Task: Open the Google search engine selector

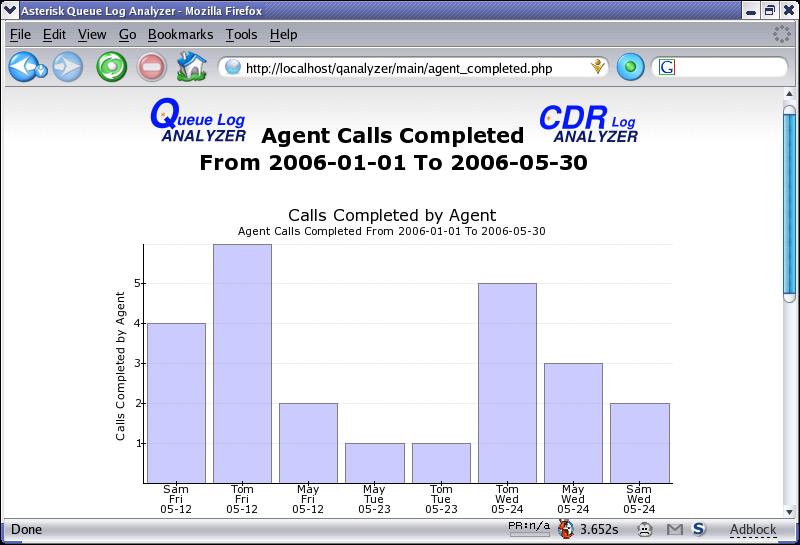Action: click(x=666, y=68)
